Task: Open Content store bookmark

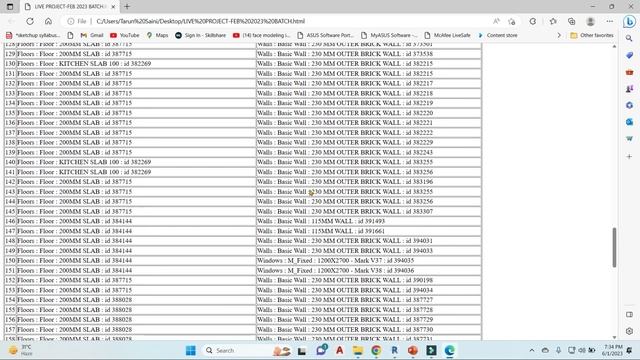Action: click(x=498, y=36)
